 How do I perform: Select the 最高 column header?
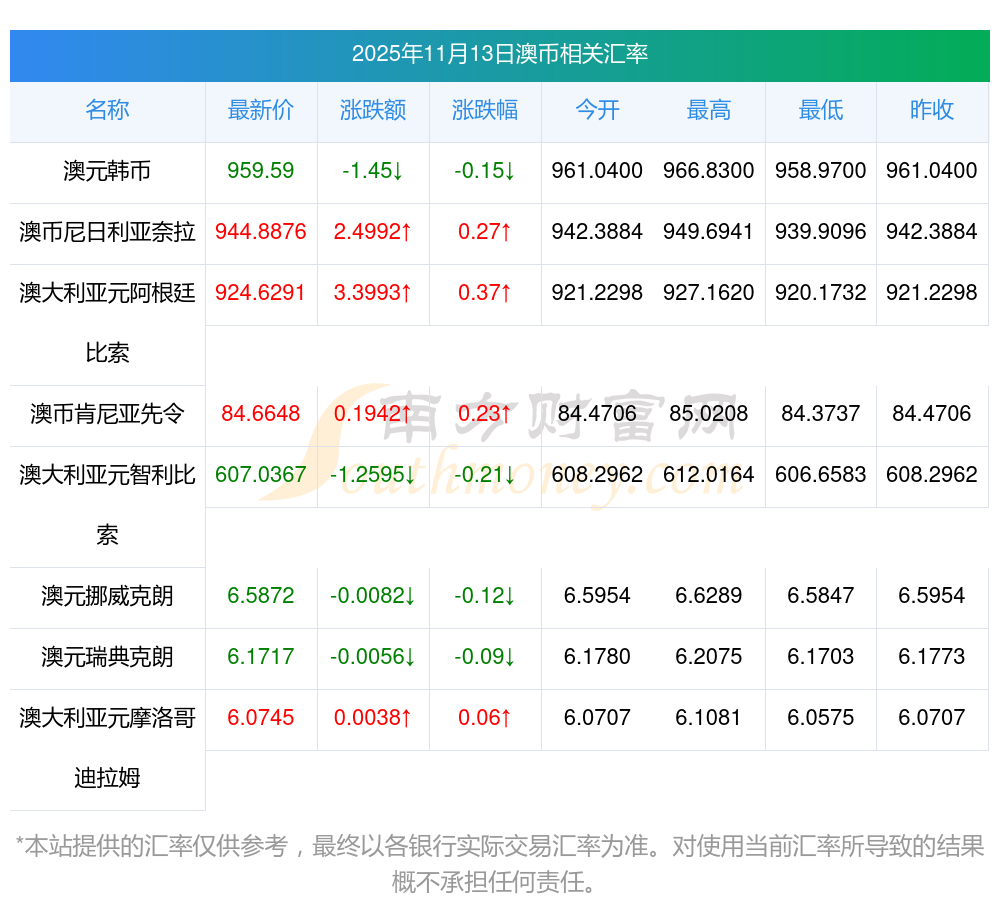pyautogui.click(x=709, y=110)
